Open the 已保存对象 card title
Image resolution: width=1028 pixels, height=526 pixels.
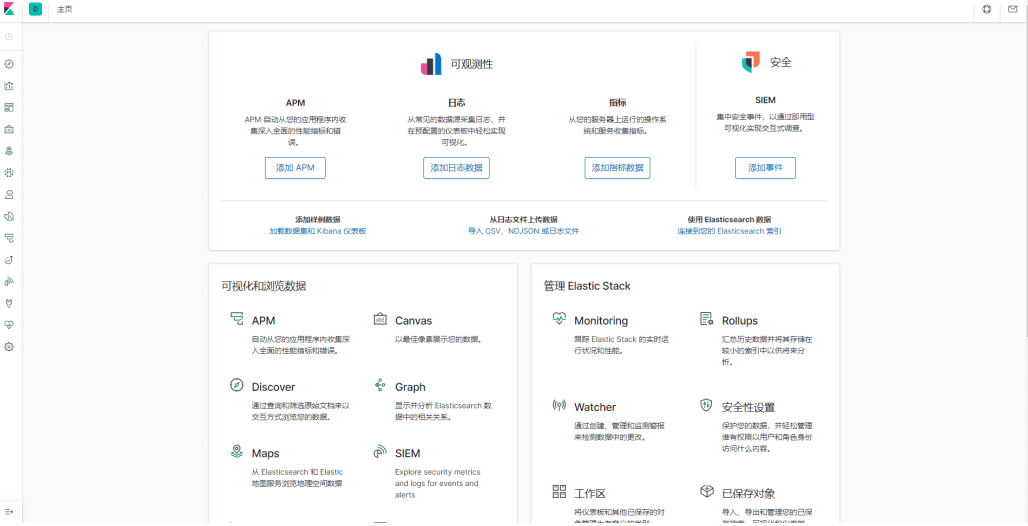(749, 493)
